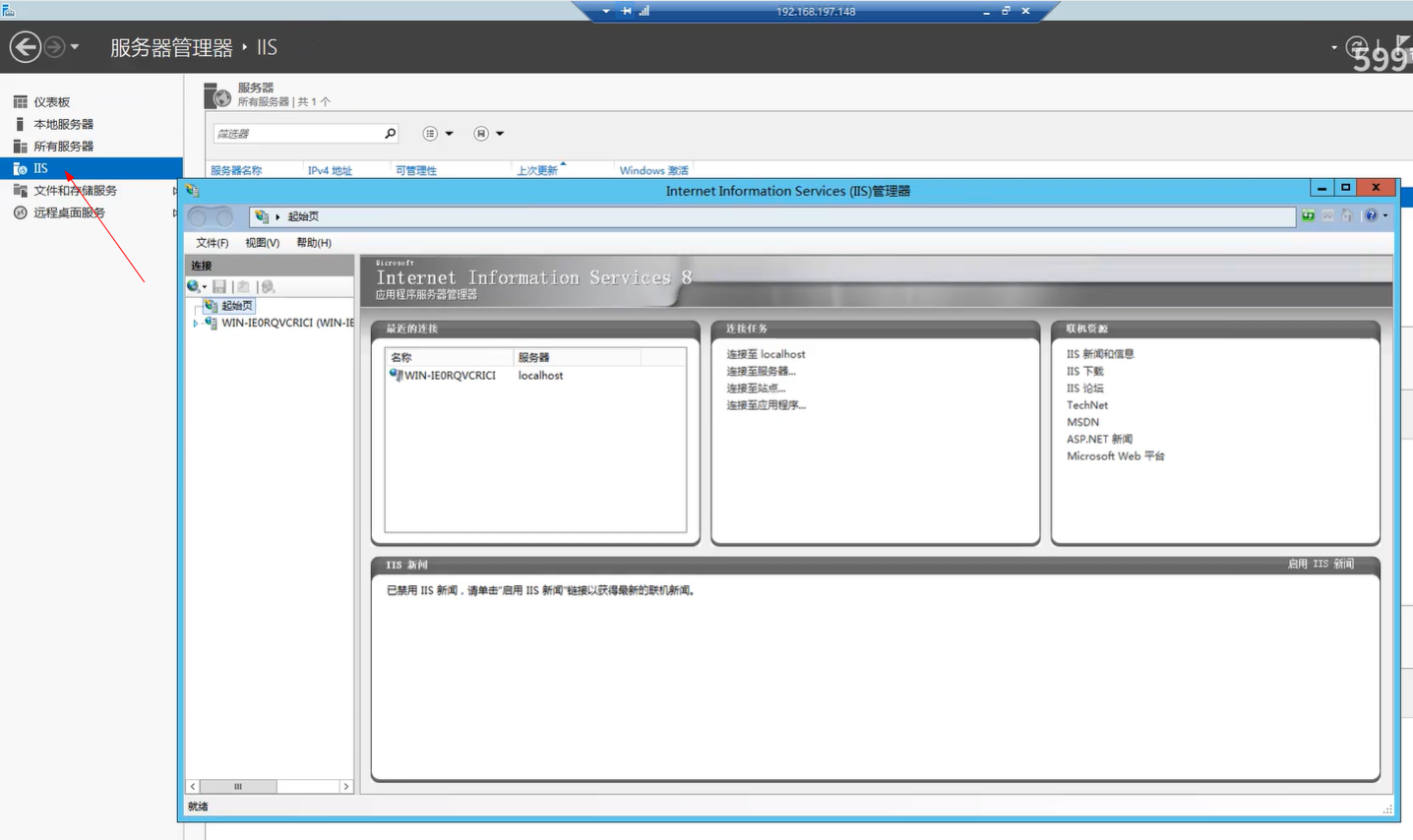Image resolution: width=1413 pixels, height=840 pixels.
Task: Open 视图(V) menu in IIS Manager
Action: tap(263, 243)
